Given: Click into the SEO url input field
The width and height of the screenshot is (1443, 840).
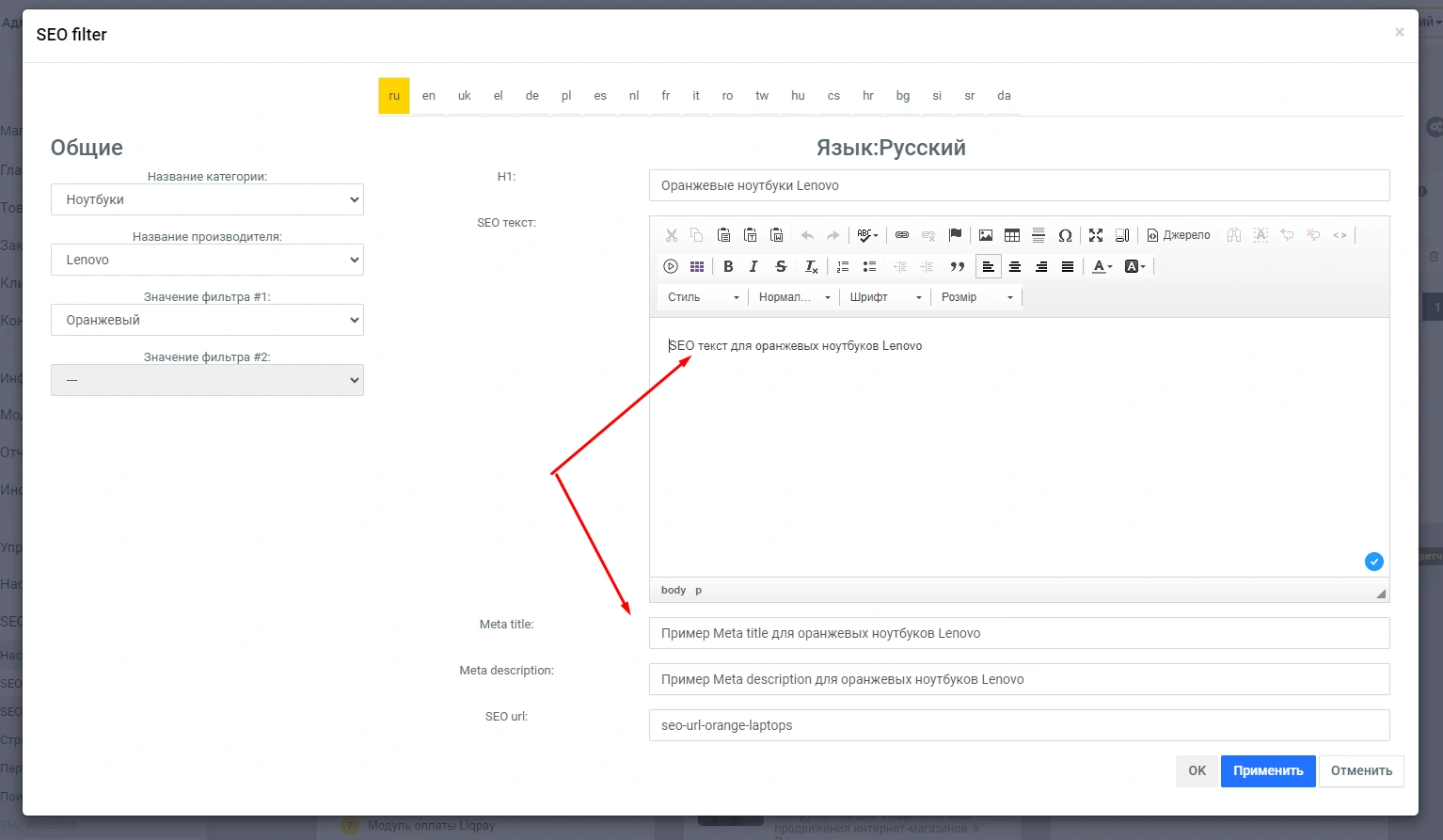Looking at the screenshot, I should 1019,725.
